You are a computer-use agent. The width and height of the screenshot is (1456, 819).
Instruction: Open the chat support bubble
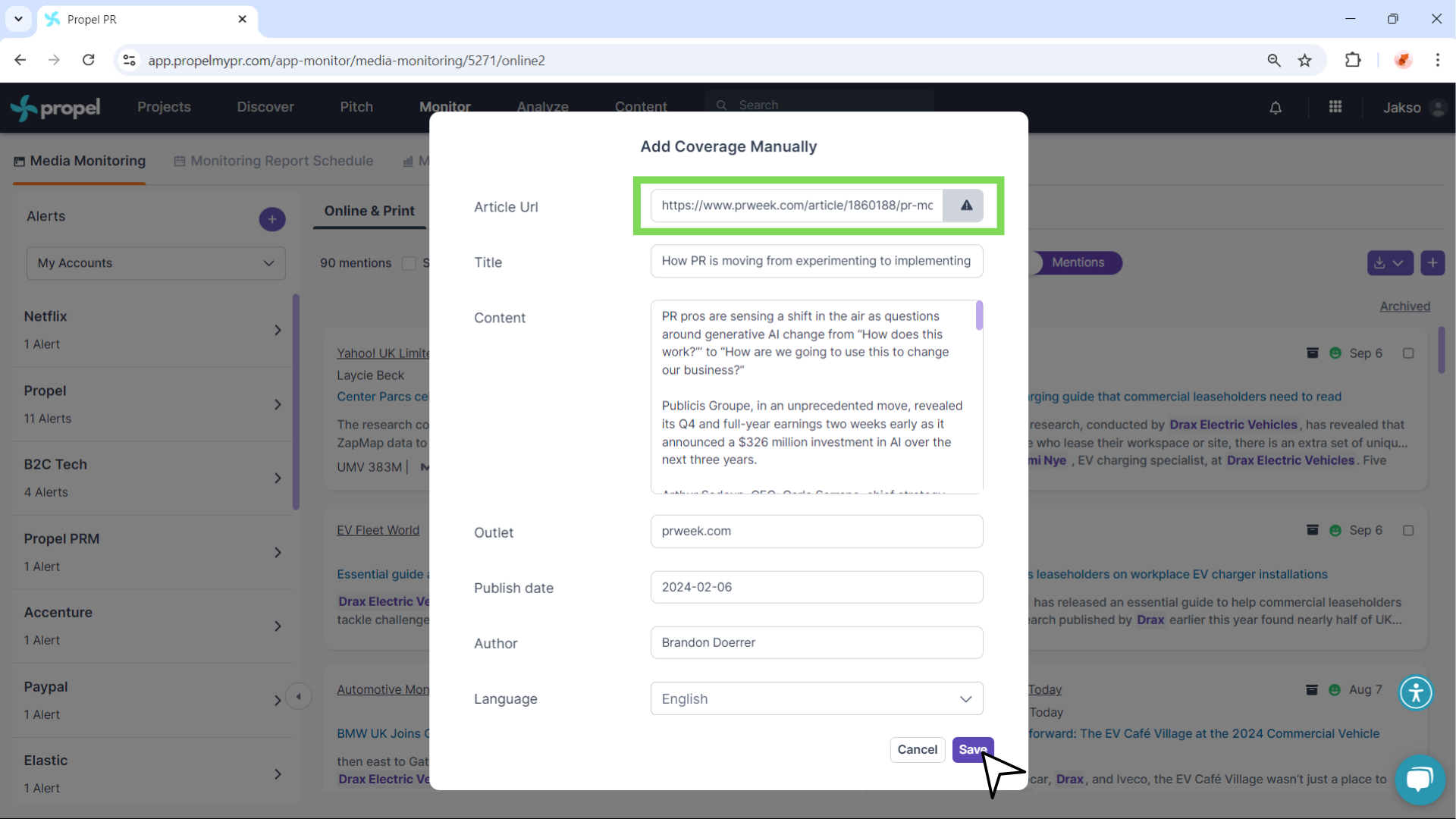(1420, 779)
